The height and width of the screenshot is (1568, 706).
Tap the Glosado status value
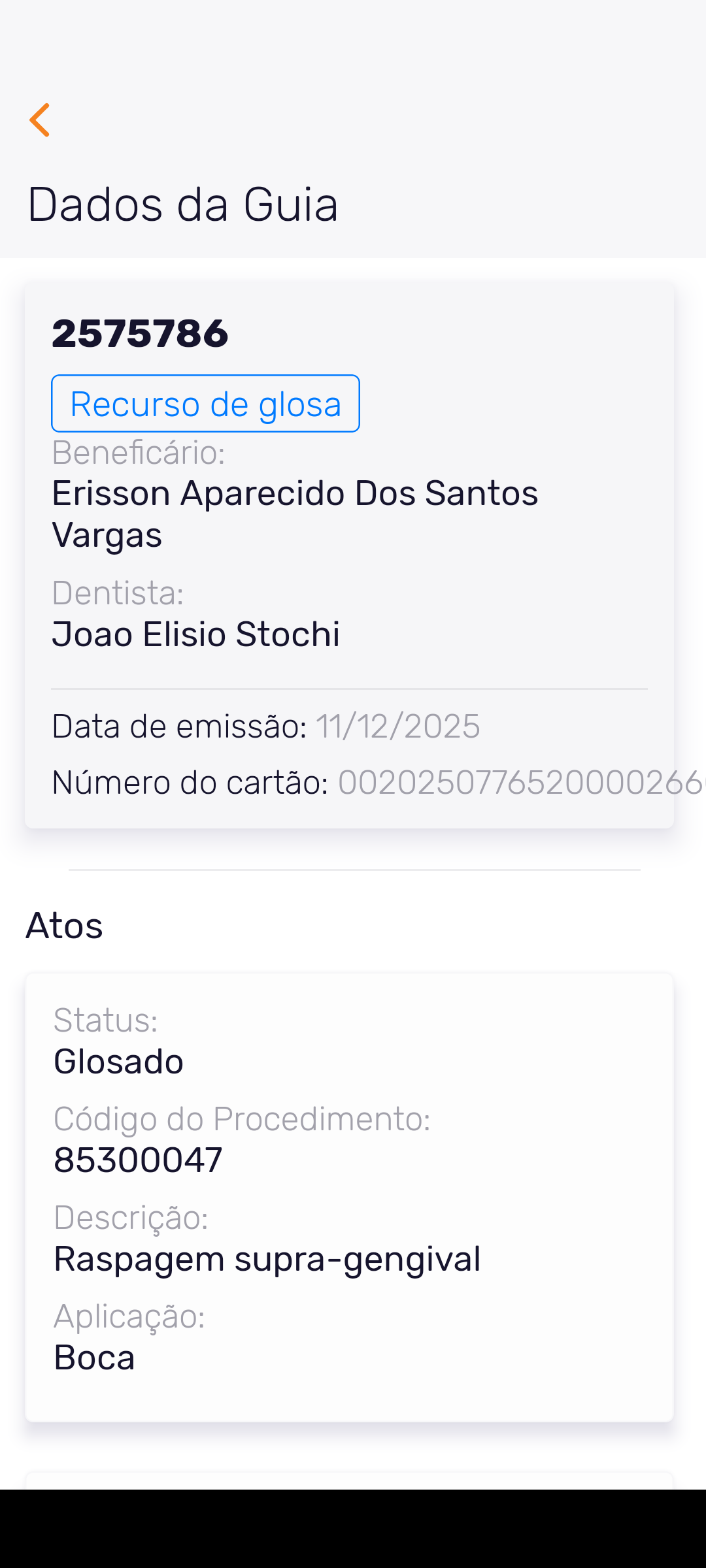118,1061
